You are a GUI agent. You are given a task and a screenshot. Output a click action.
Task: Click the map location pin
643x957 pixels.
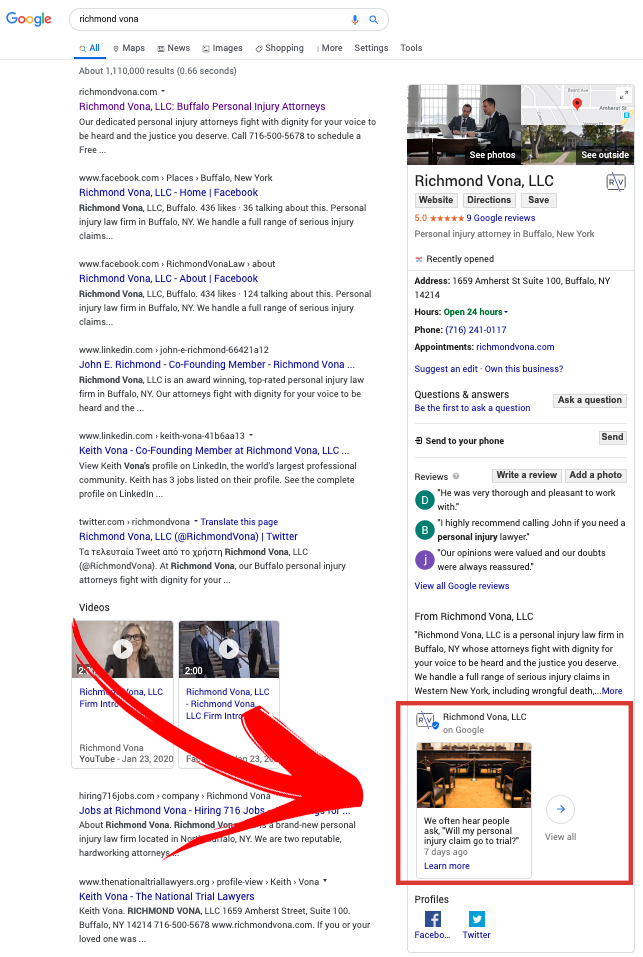point(577,104)
